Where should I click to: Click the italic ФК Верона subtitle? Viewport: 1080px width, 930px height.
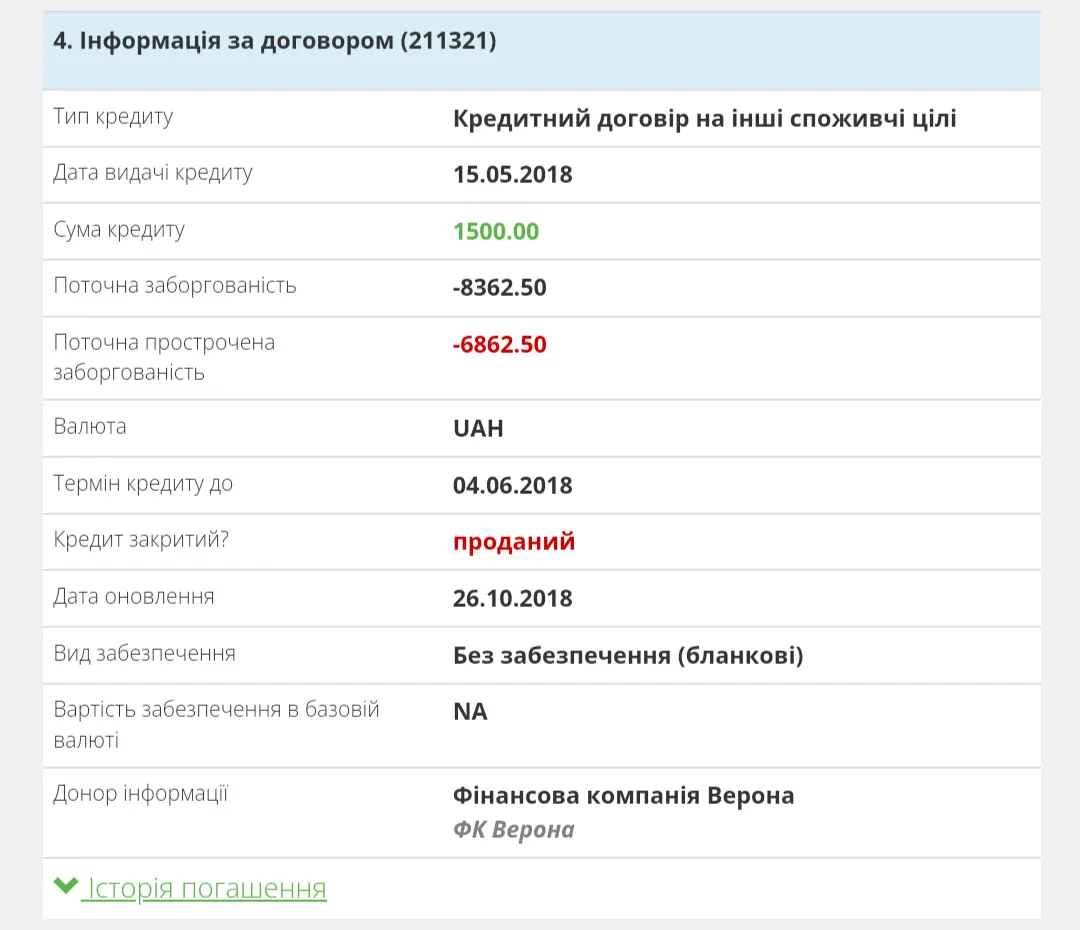click(x=513, y=830)
